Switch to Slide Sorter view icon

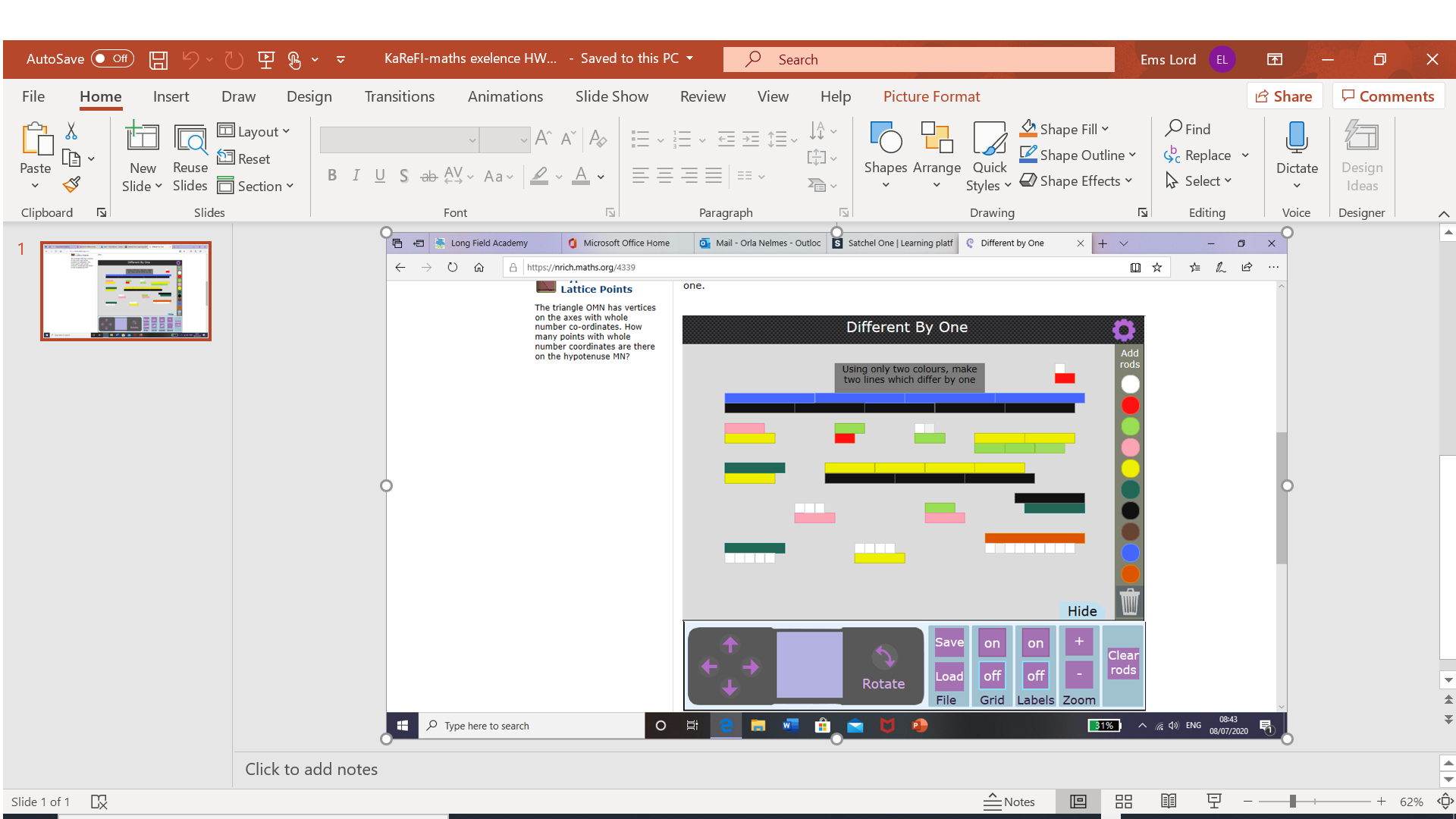click(1123, 802)
